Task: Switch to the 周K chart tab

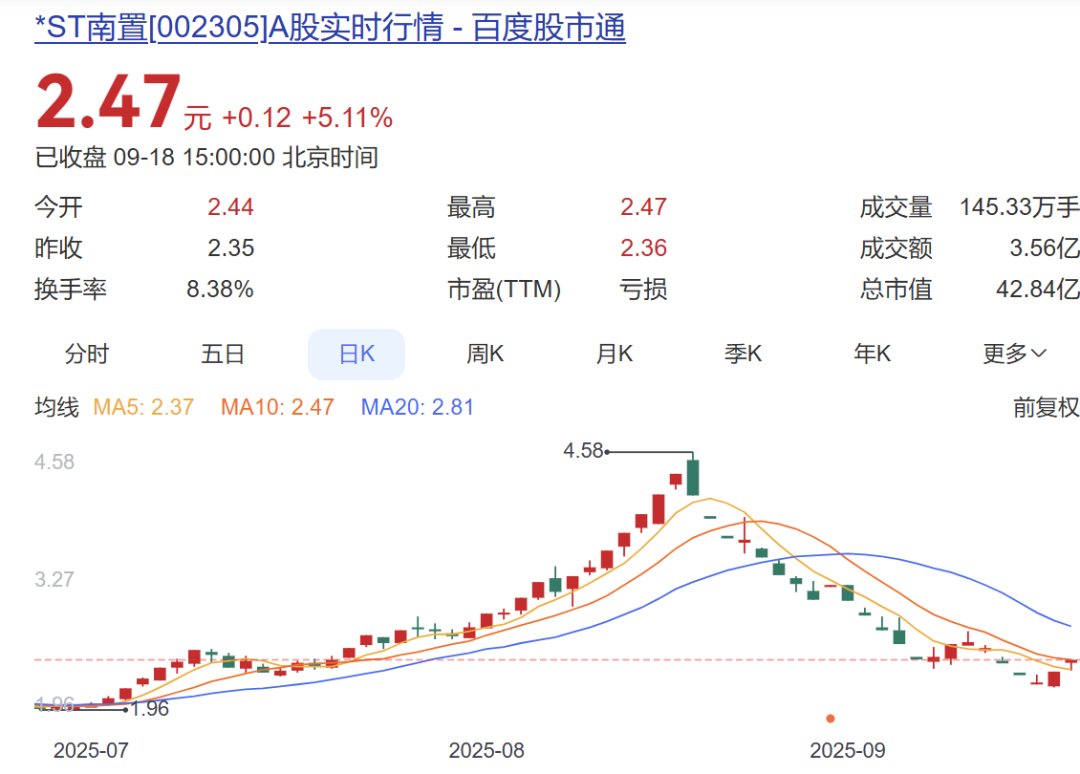Action: [485, 354]
